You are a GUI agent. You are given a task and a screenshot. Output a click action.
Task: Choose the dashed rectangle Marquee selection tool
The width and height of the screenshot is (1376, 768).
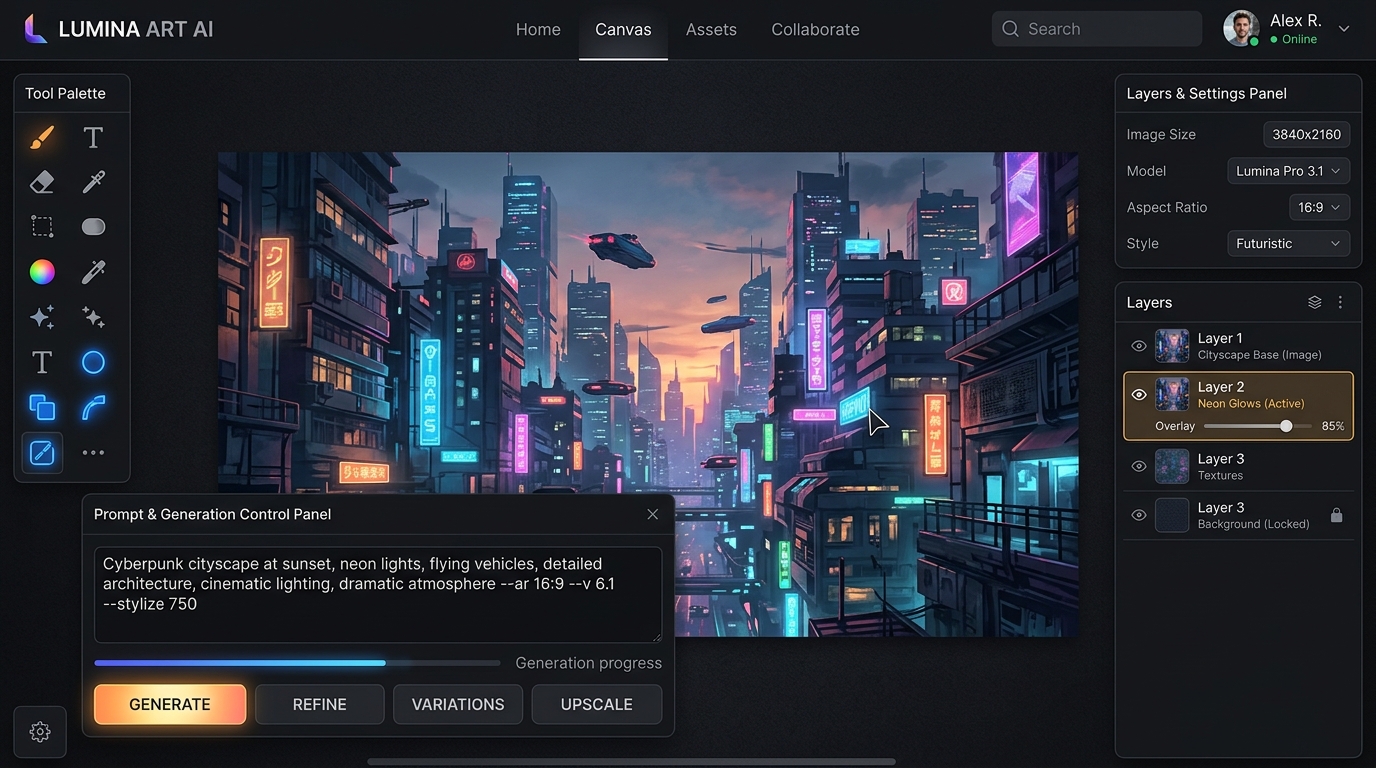[x=42, y=227]
